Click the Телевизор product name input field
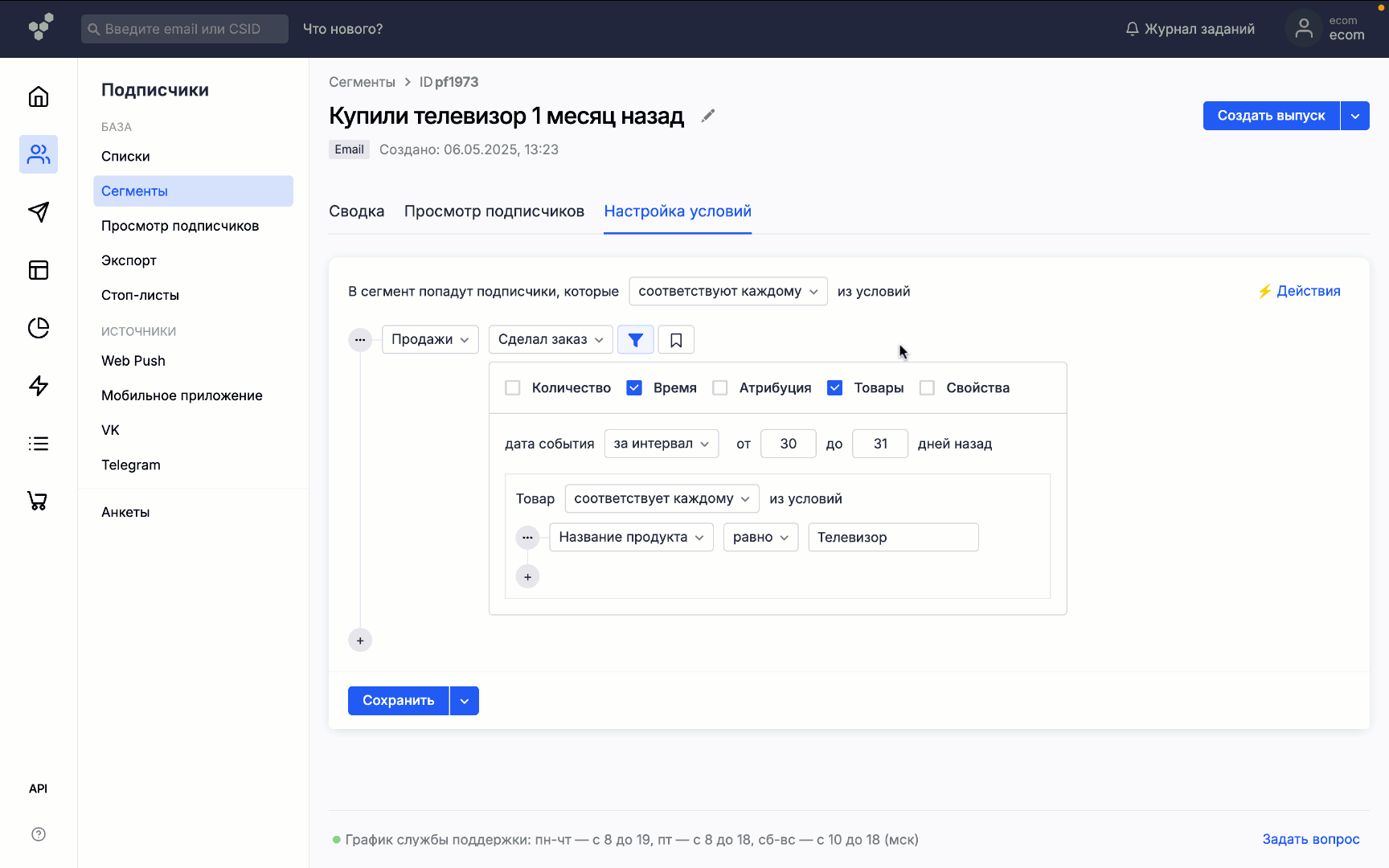1389x868 pixels. pyautogui.click(x=892, y=538)
